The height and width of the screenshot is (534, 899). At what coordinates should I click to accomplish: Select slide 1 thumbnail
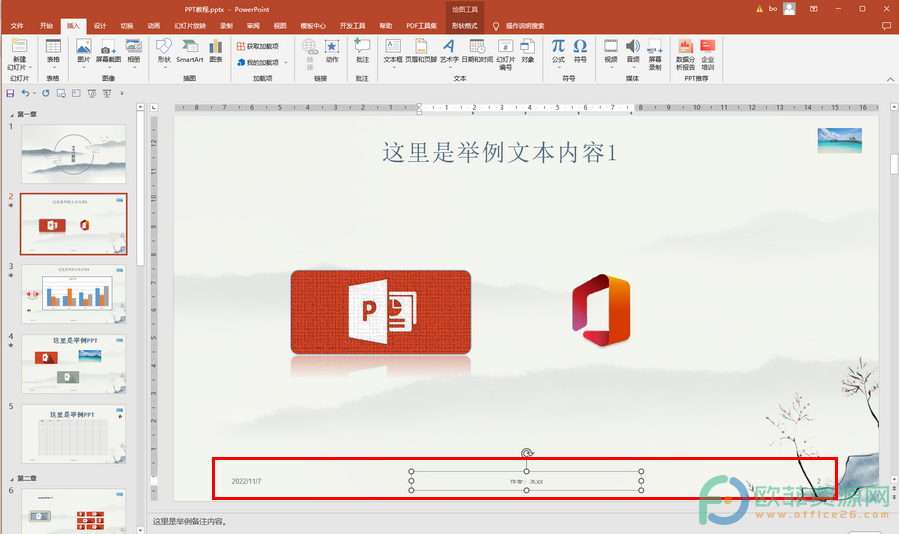coord(73,154)
